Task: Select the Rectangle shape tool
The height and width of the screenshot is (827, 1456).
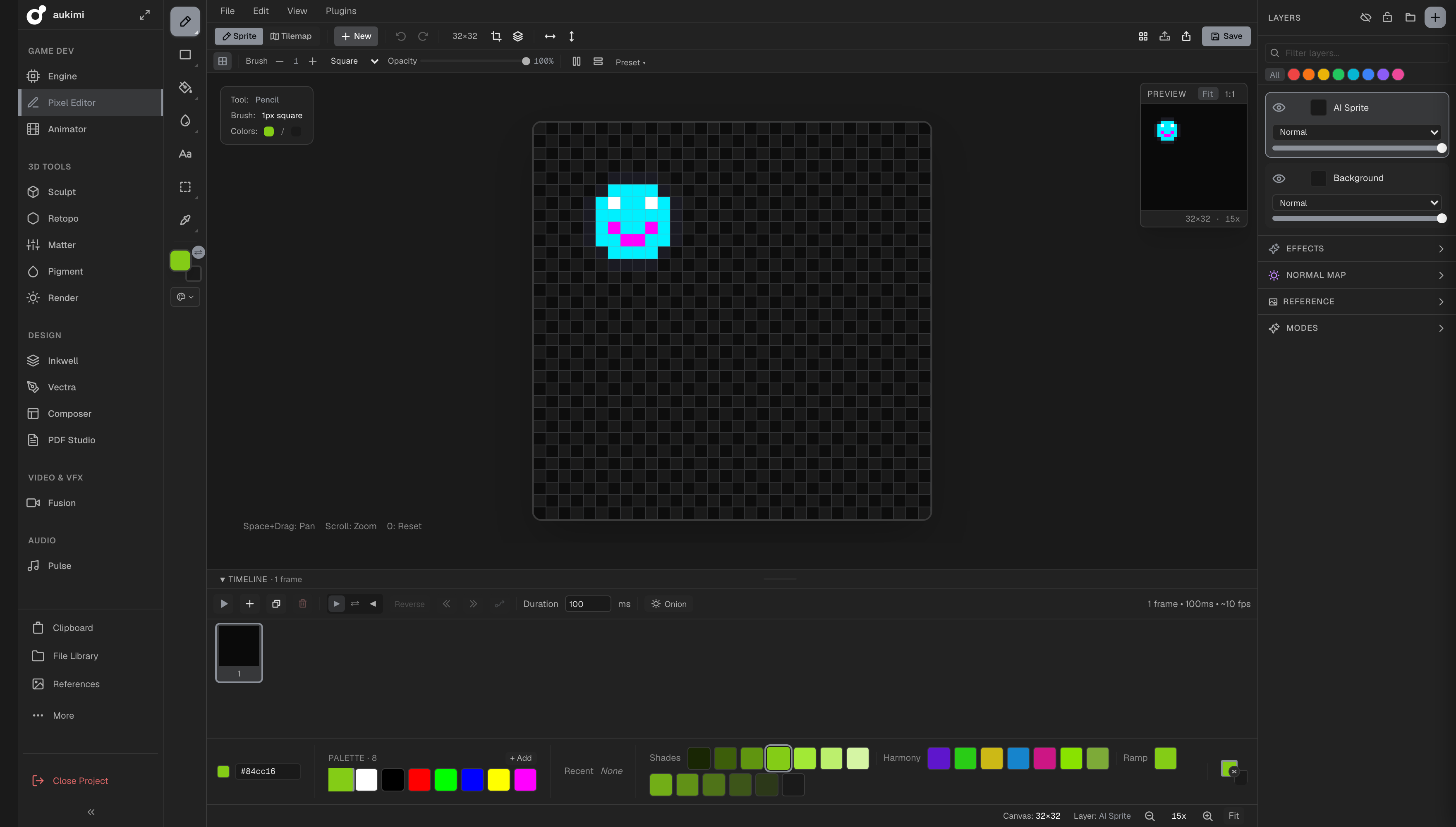Action: pyautogui.click(x=185, y=55)
